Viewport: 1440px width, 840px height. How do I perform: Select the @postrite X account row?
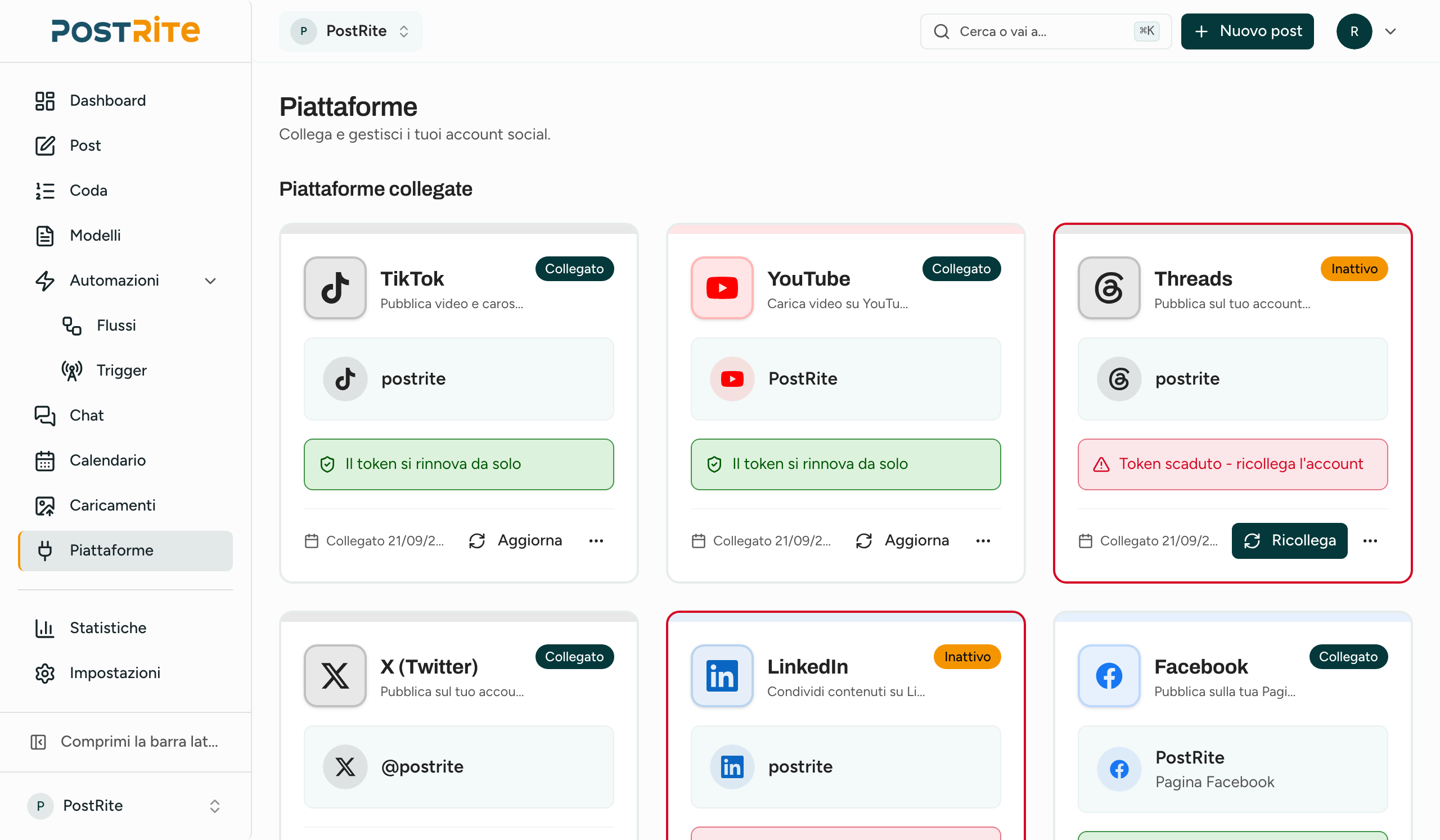(x=459, y=767)
